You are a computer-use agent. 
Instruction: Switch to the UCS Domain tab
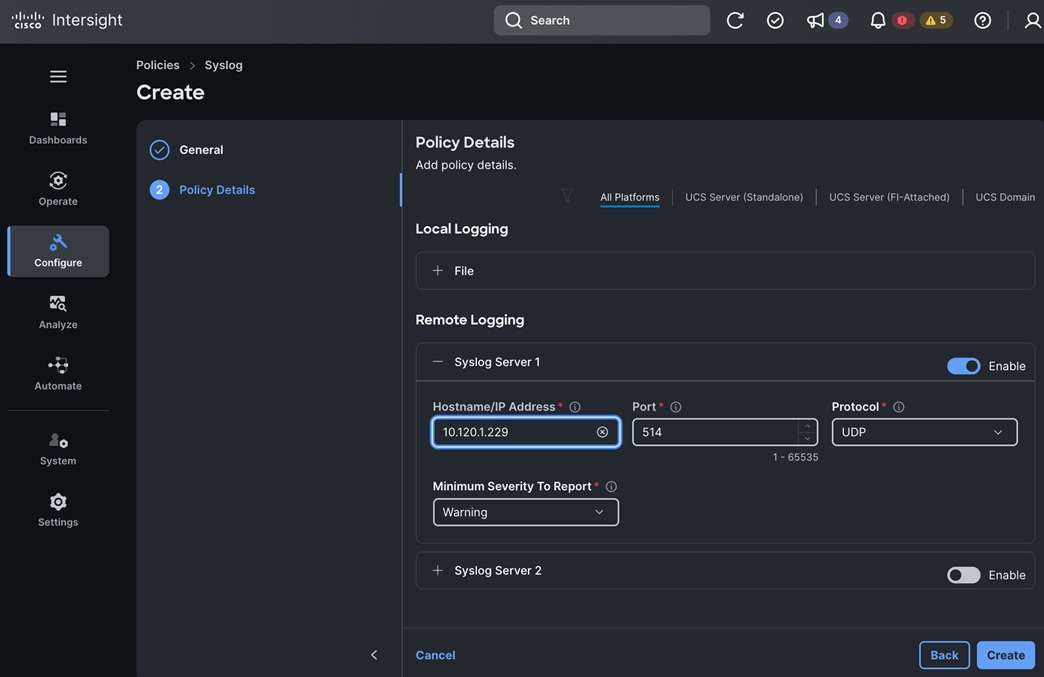coord(1005,197)
